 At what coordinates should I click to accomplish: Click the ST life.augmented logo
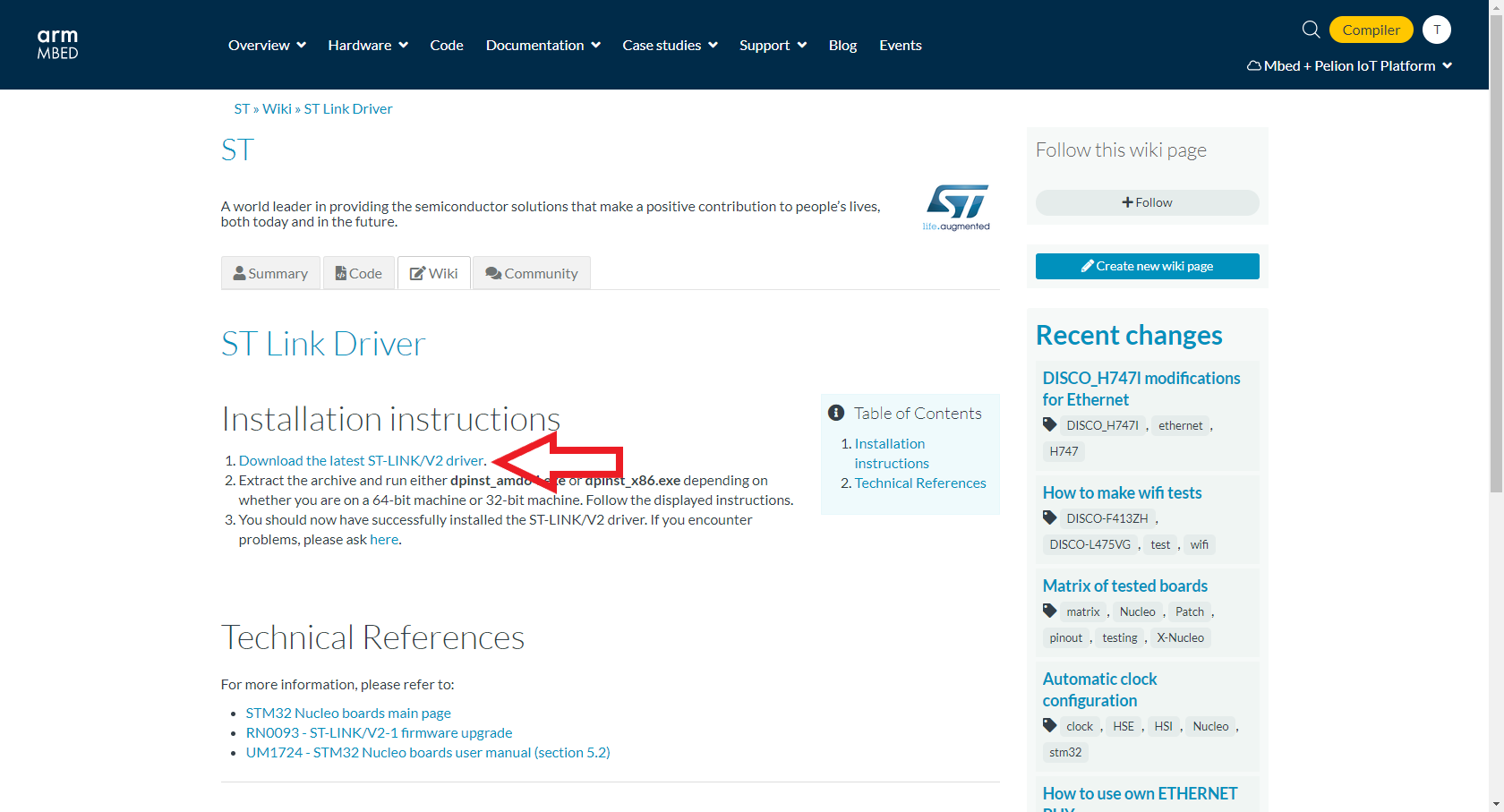956,208
